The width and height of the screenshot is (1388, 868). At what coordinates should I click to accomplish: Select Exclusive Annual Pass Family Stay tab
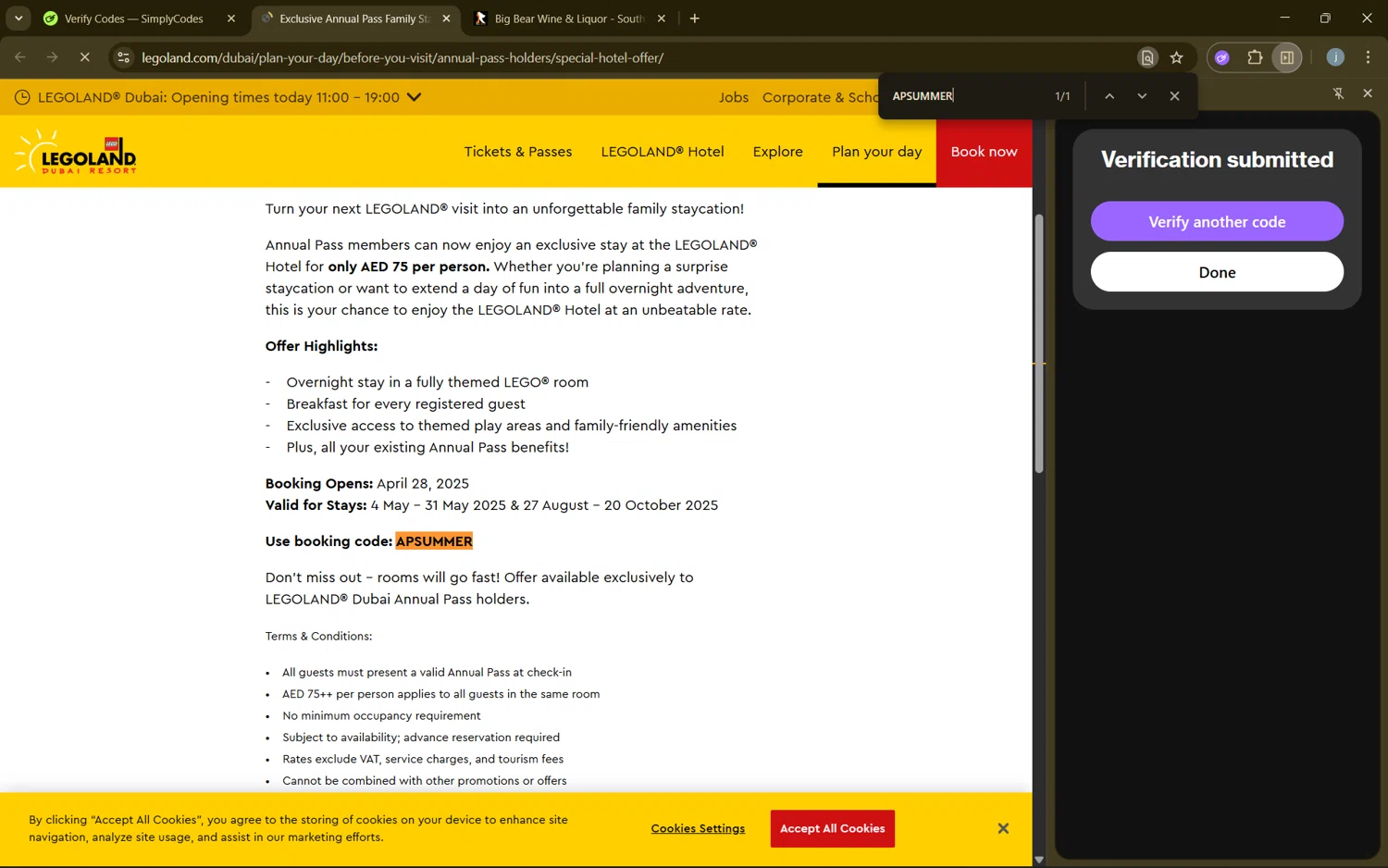(355, 19)
